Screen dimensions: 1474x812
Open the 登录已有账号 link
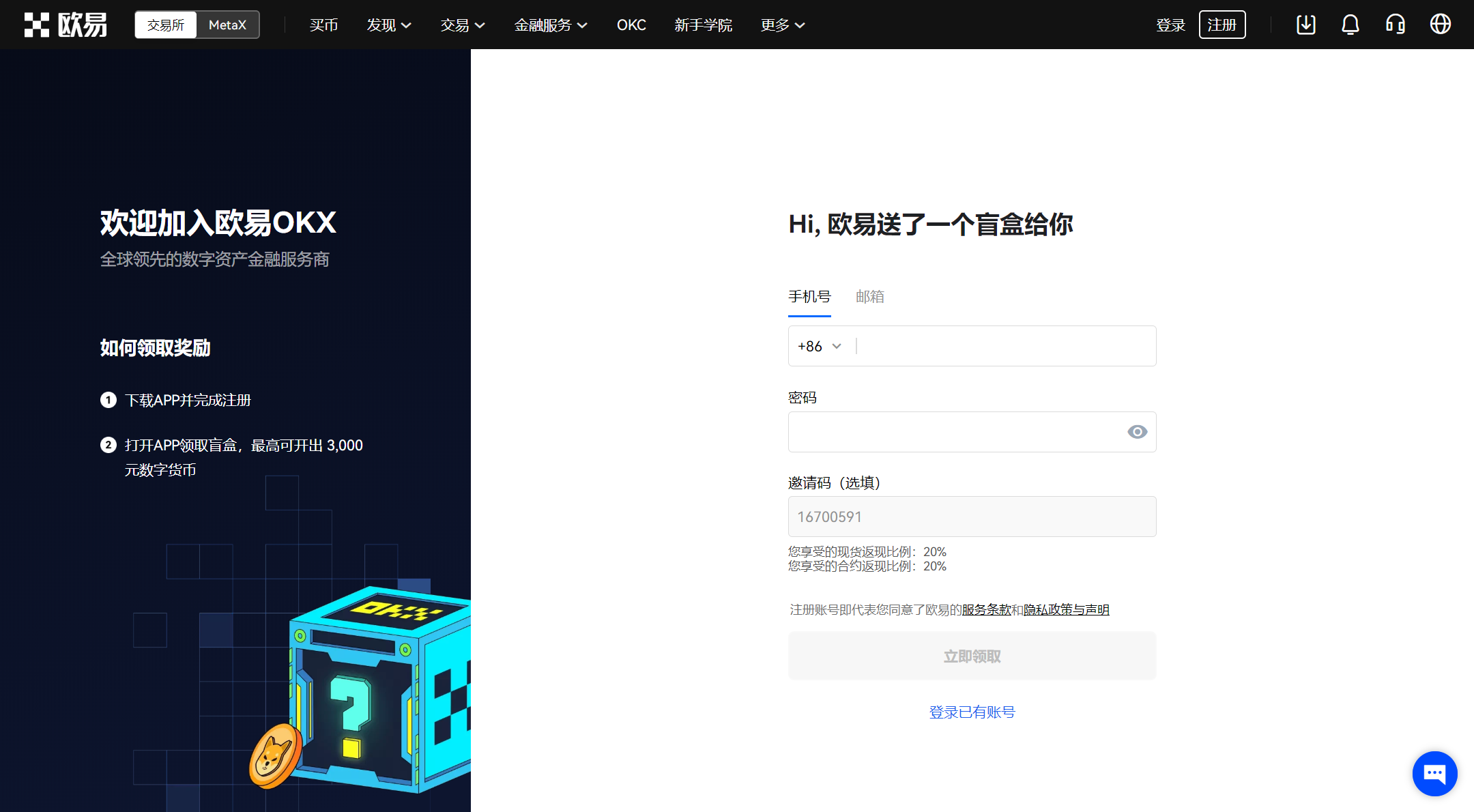tap(972, 712)
